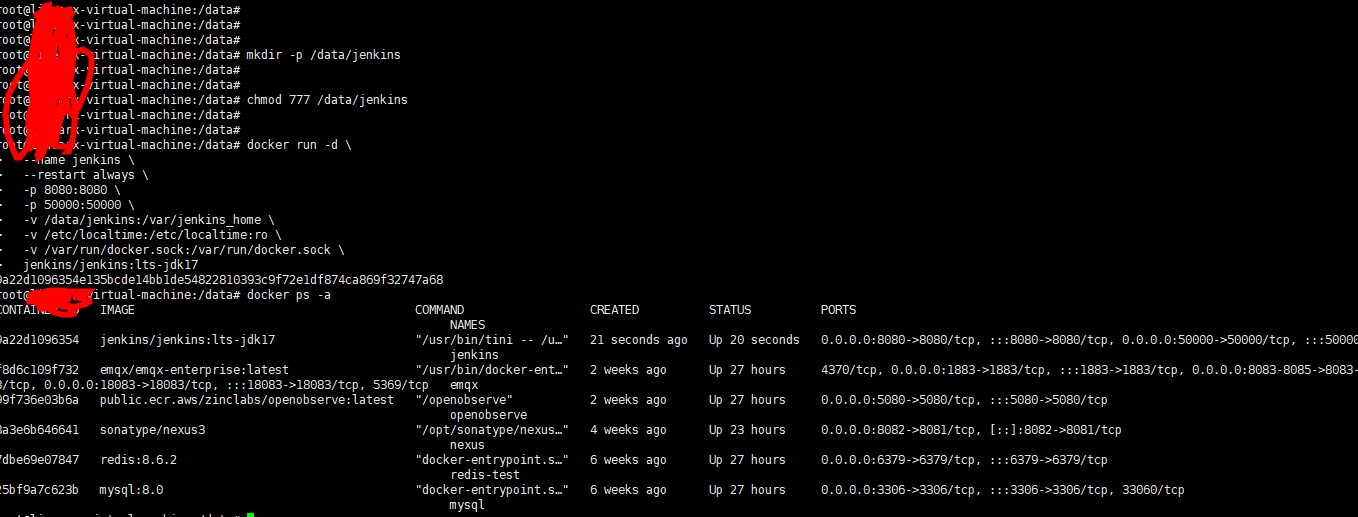
Task: Click the 'docker ps -a' command
Action: 288,295
